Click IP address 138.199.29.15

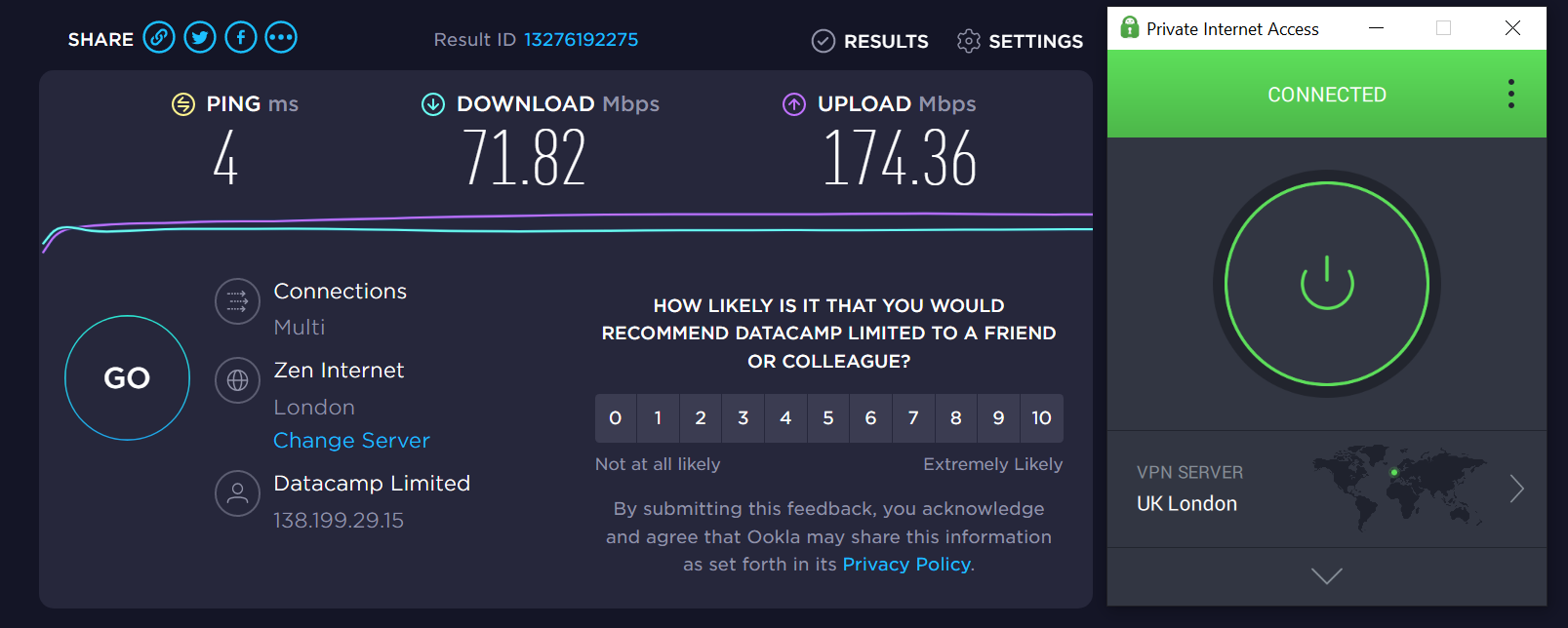click(339, 521)
